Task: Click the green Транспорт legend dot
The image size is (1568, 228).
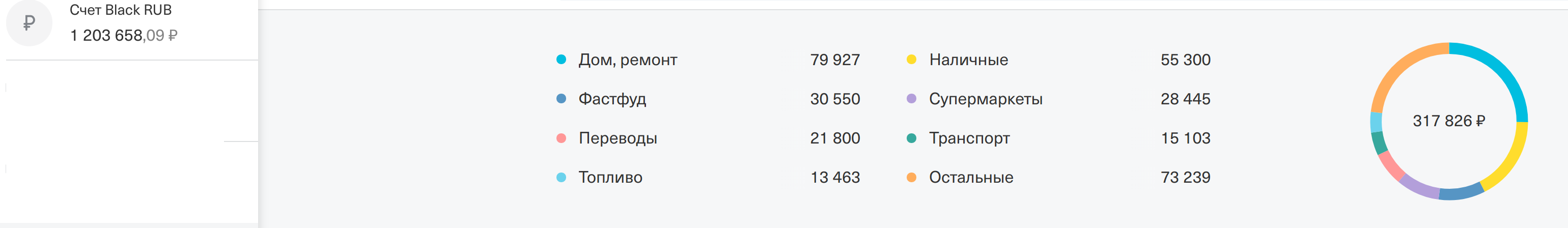Action: pos(911,138)
